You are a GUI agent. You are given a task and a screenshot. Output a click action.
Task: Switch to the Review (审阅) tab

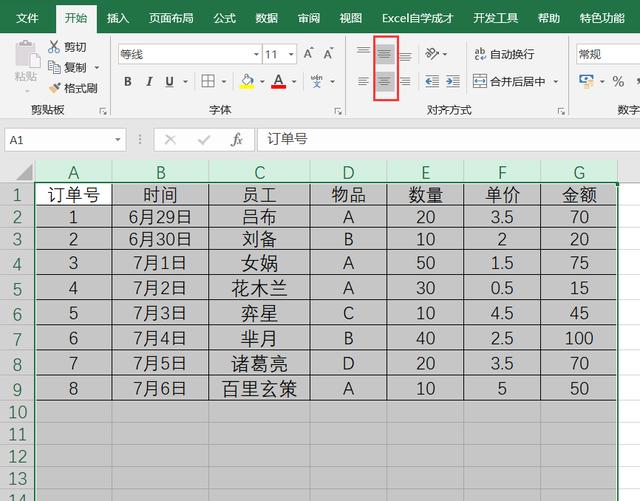(309, 18)
